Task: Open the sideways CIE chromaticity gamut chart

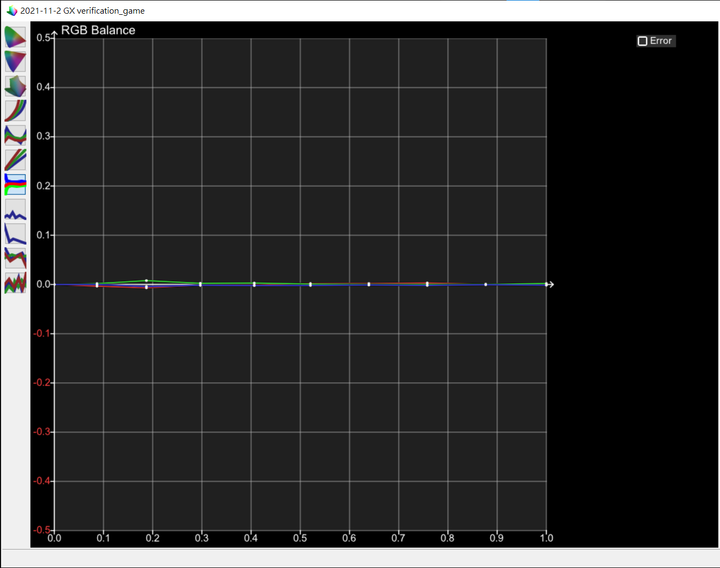Action: click(x=15, y=37)
